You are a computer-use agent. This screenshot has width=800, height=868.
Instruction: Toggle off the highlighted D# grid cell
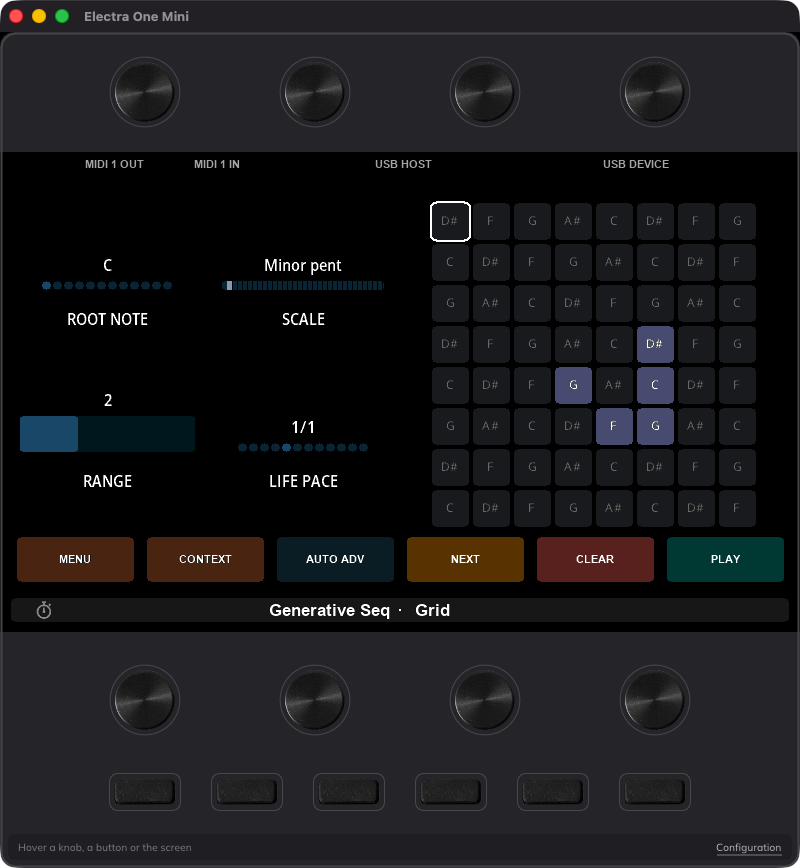pos(655,344)
